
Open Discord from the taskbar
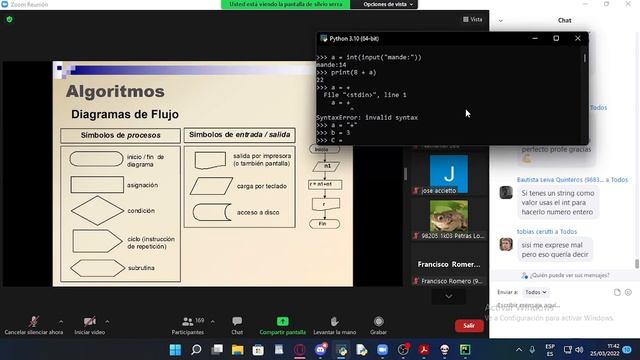click(x=321, y=350)
